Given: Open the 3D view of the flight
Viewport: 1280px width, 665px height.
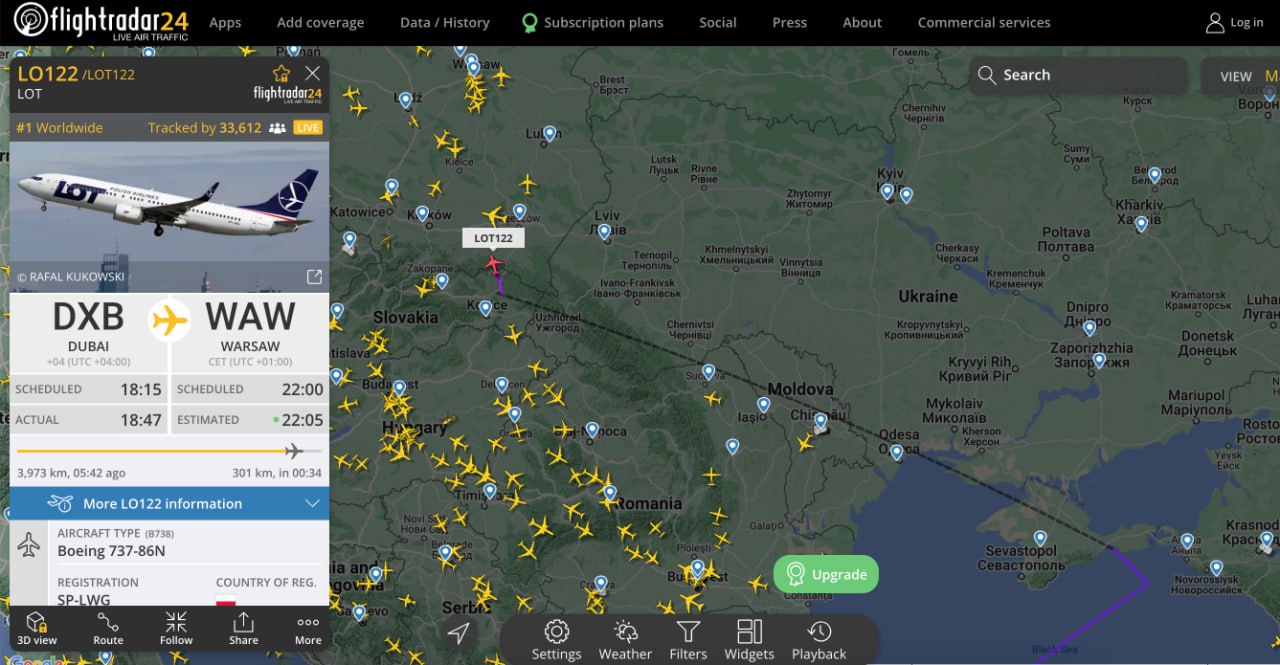Looking at the screenshot, I should click(37, 629).
